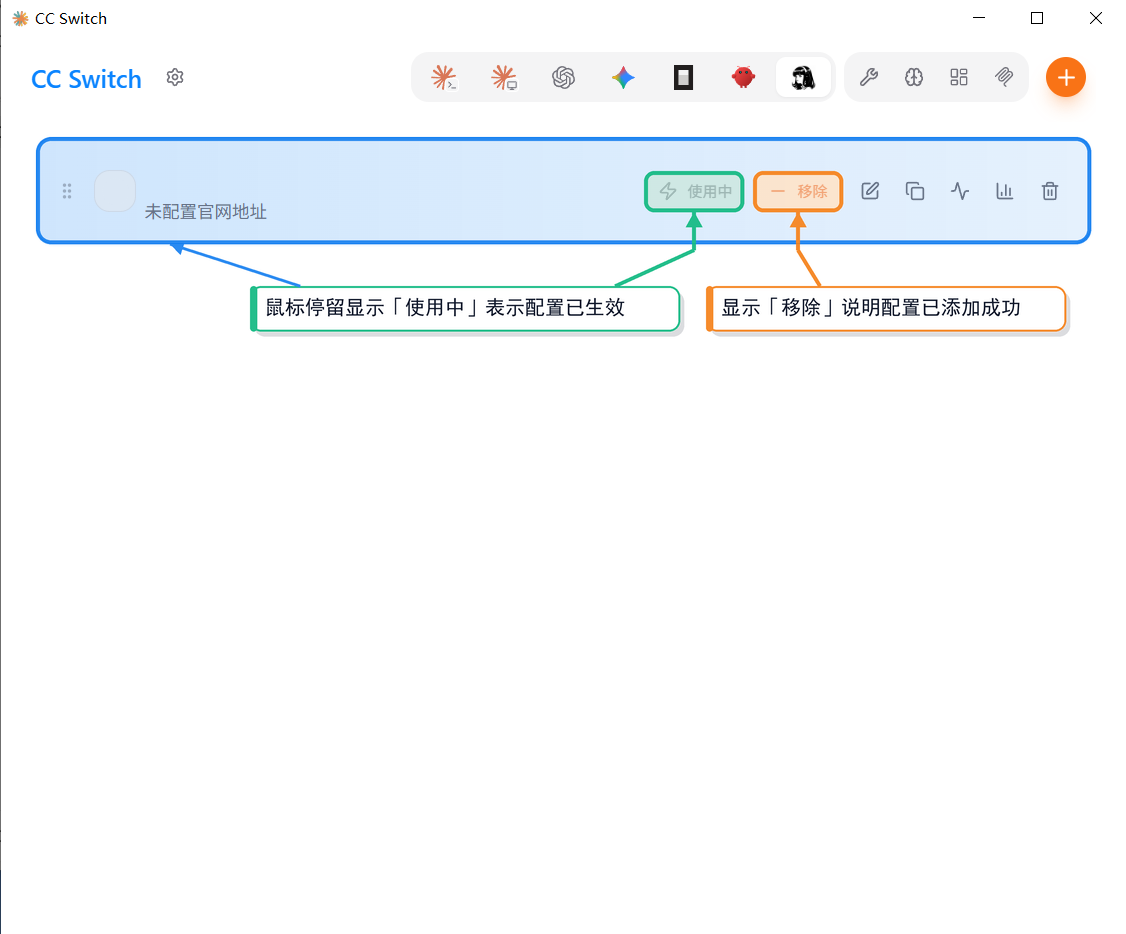Minimize the CC Switch window

coord(979,18)
